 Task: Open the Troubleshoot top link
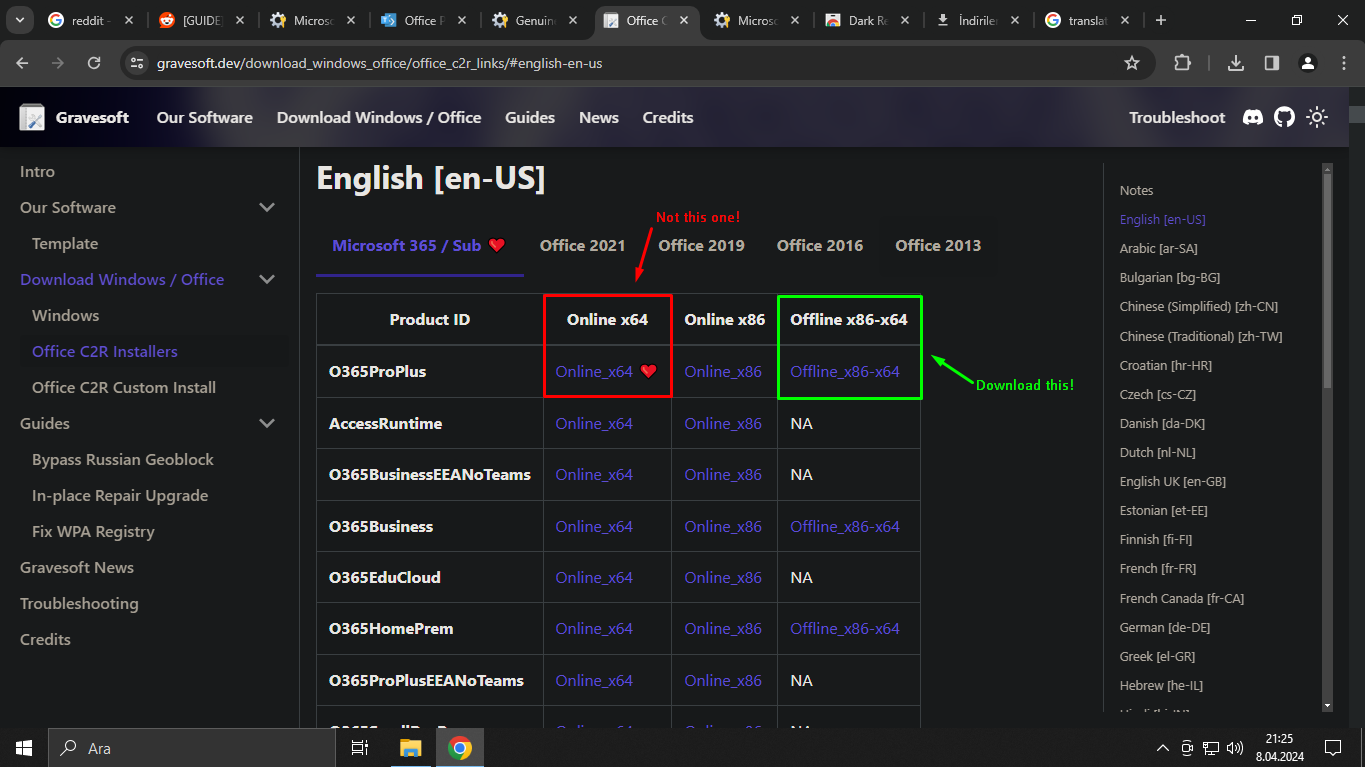[x=1177, y=117]
